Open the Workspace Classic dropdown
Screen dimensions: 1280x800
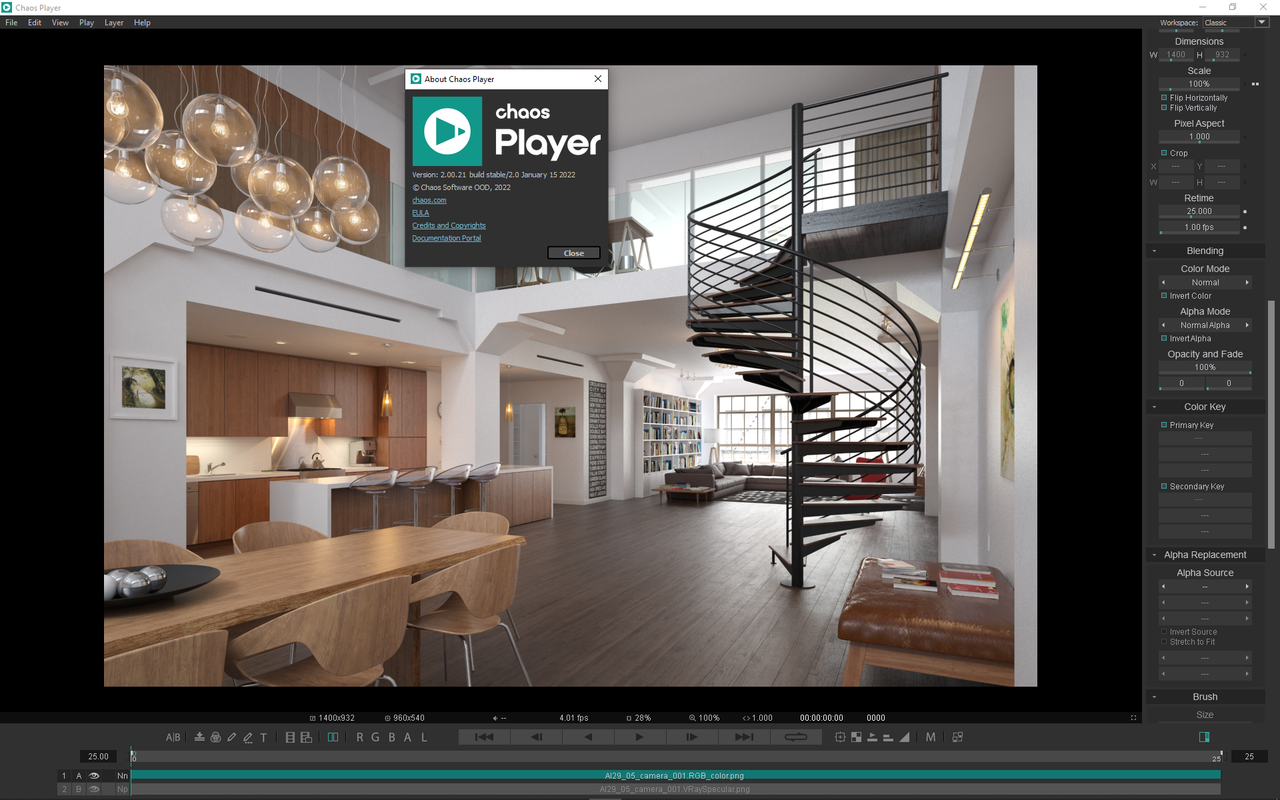(1235, 22)
